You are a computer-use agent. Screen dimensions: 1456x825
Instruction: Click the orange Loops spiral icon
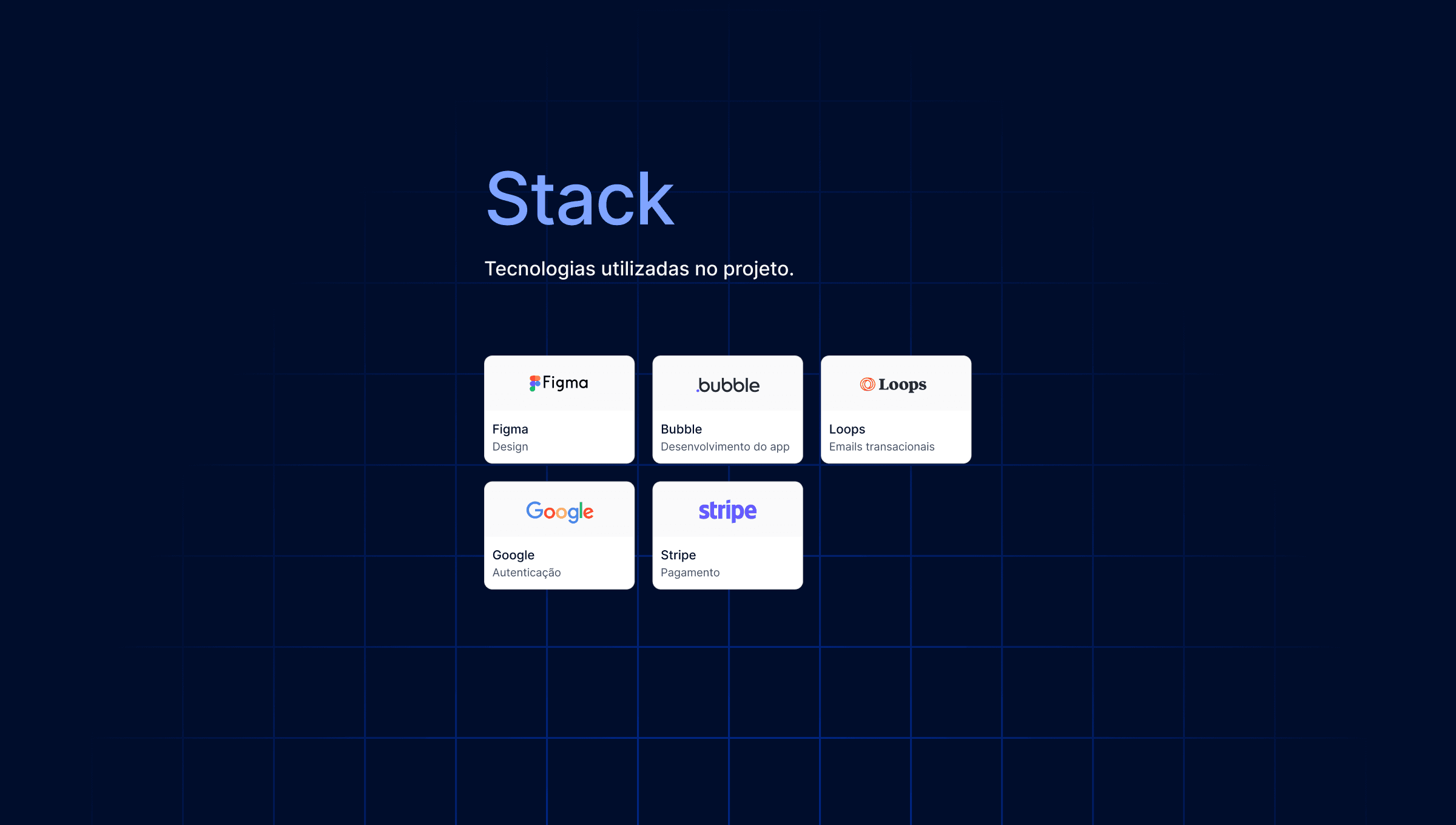(x=868, y=384)
